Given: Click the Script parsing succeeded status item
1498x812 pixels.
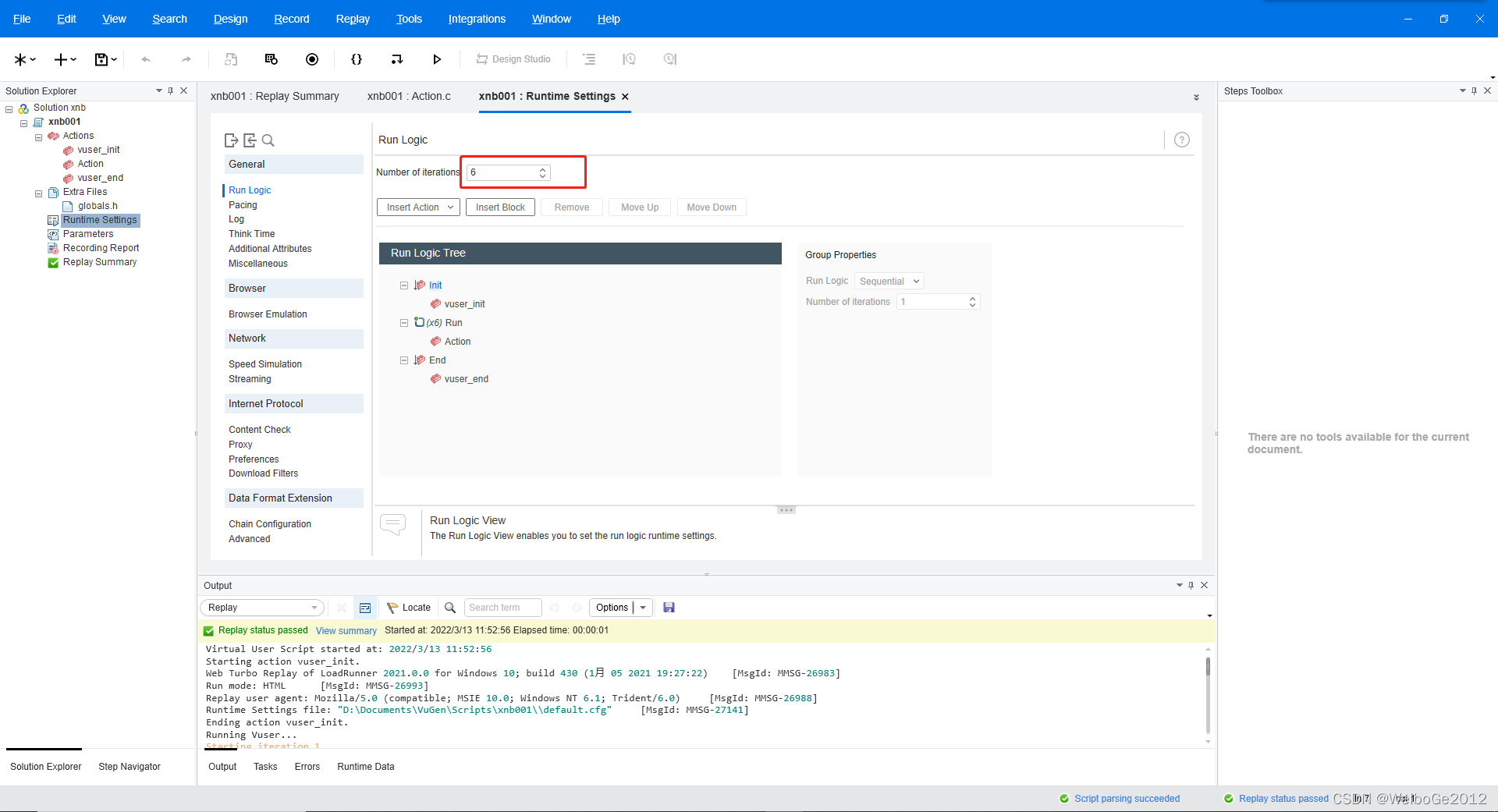Looking at the screenshot, I should point(1119,799).
